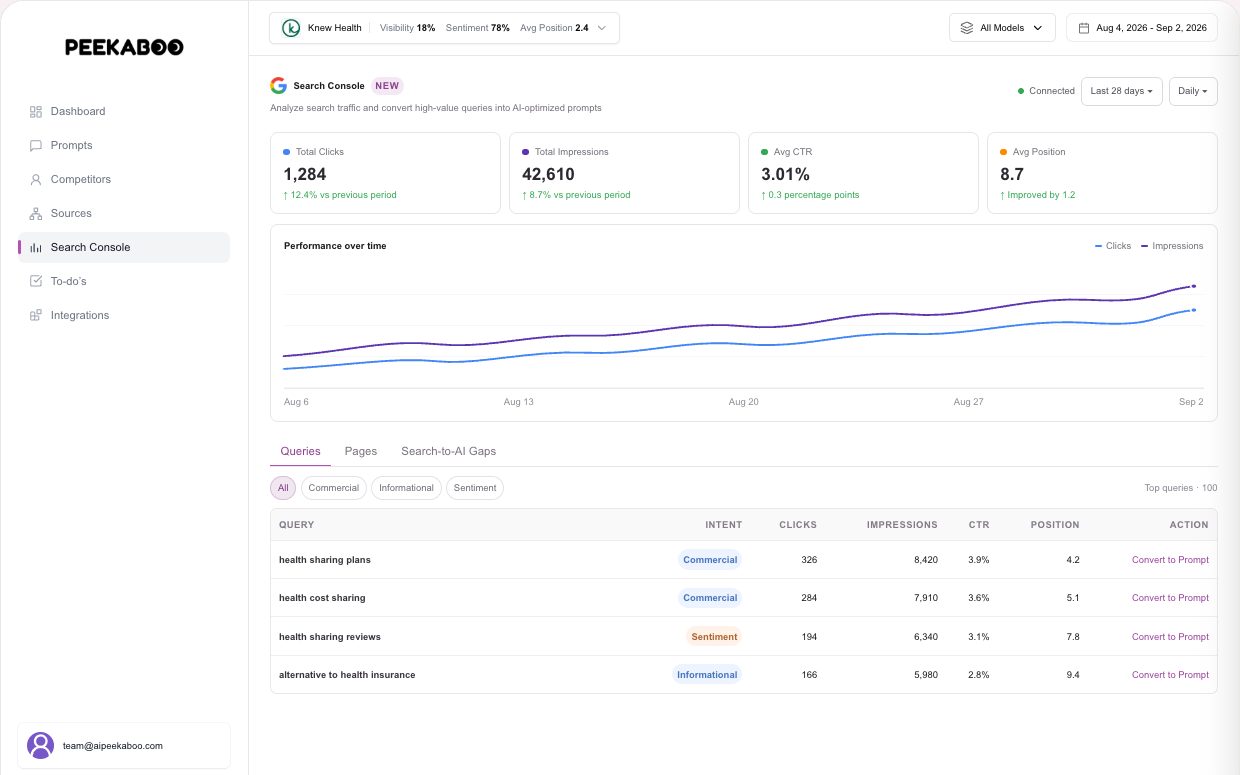Click the Search Console bar chart icon
The image size is (1240, 775).
point(36,247)
